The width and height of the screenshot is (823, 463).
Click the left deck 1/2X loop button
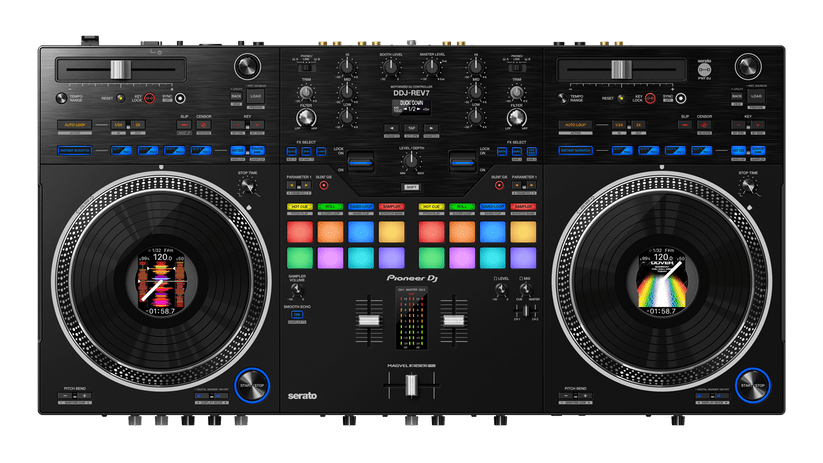[x=119, y=125]
